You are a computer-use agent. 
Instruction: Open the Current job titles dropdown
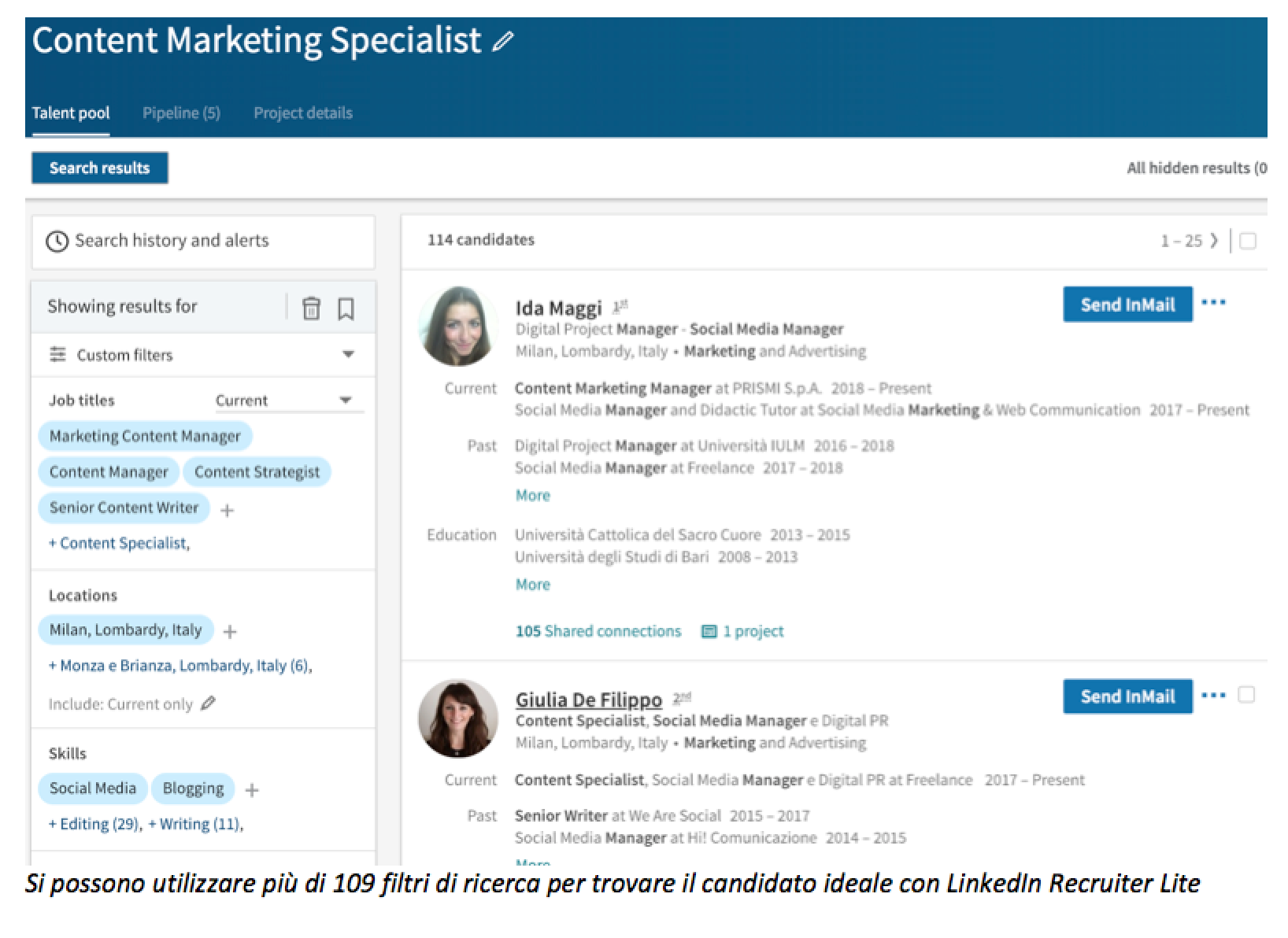tap(345, 401)
